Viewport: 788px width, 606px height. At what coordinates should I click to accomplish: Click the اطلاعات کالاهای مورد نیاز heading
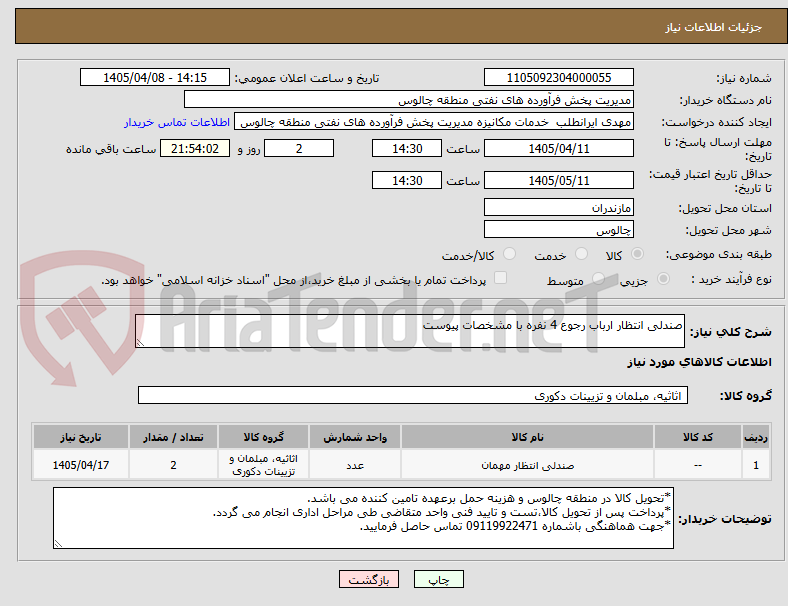(x=699, y=362)
